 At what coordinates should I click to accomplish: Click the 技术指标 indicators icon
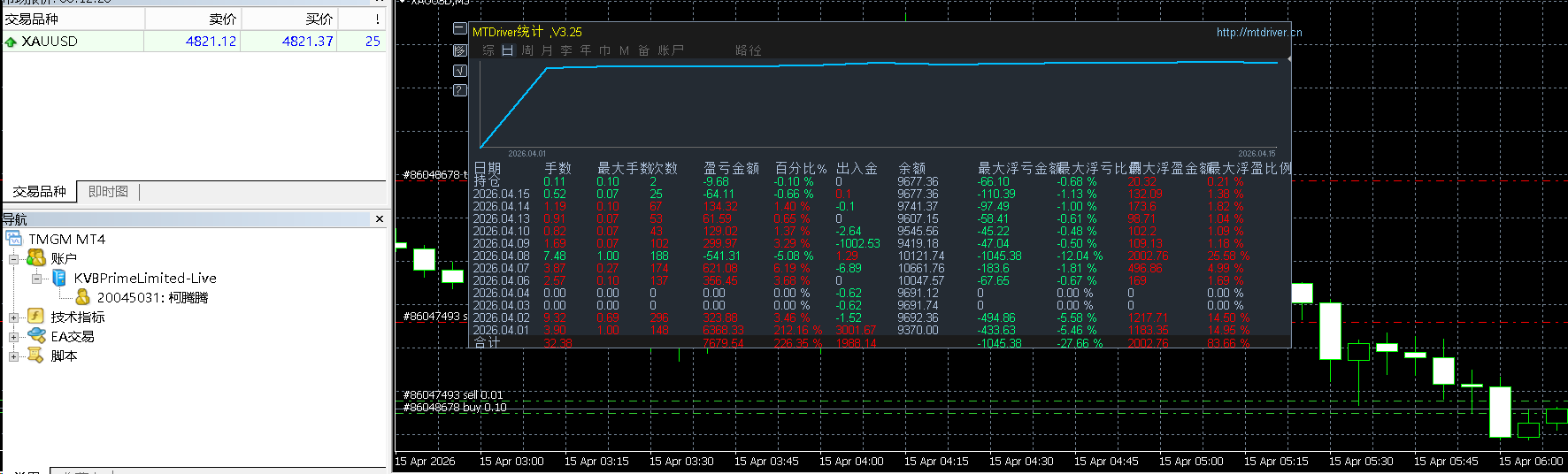(x=36, y=317)
